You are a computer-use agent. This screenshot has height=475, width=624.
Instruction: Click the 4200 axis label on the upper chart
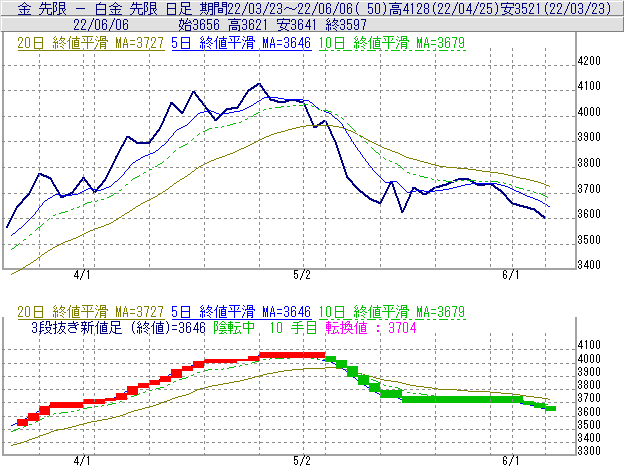point(589,61)
